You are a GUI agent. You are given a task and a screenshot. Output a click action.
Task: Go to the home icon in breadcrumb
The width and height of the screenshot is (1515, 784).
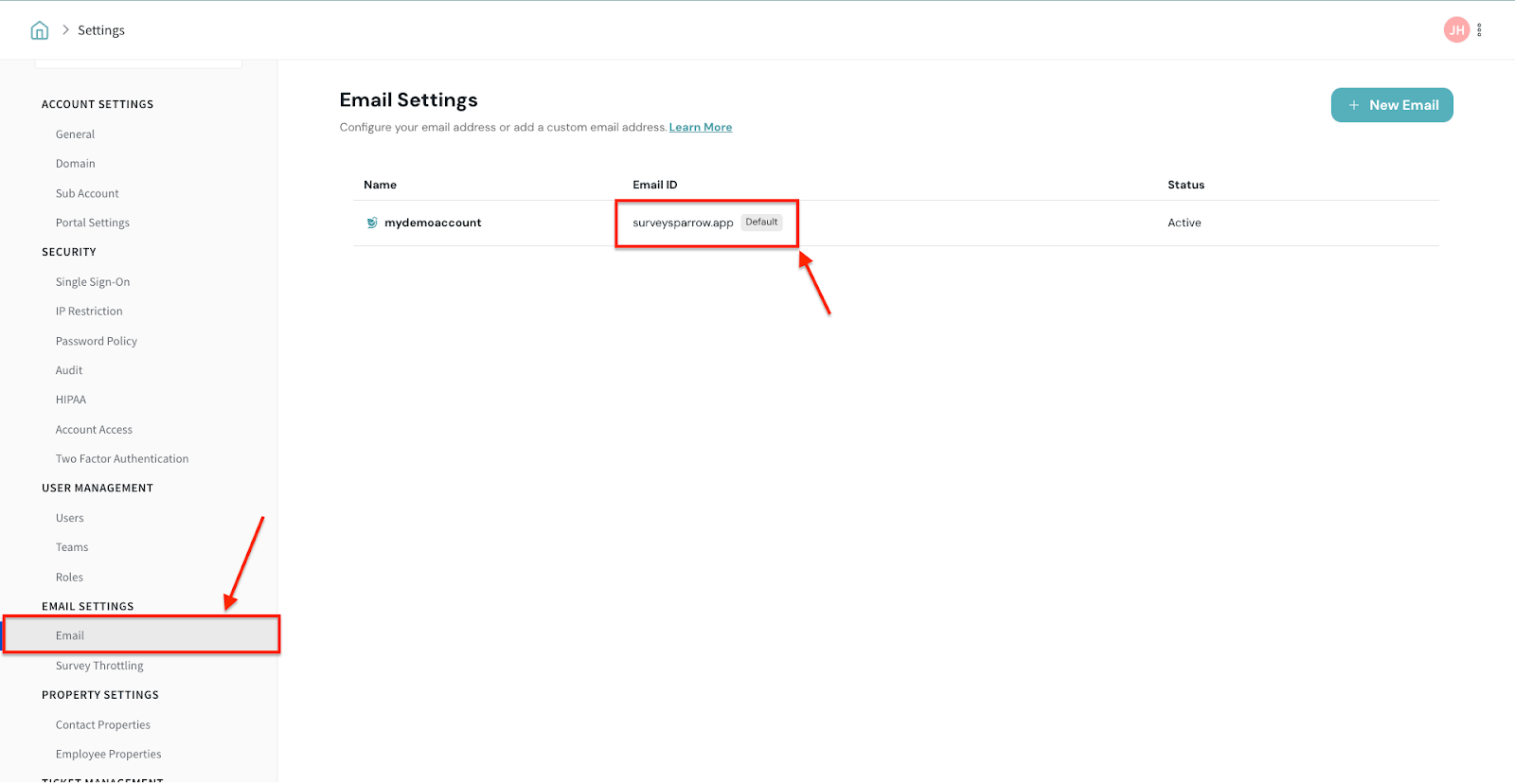pyautogui.click(x=40, y=30)
